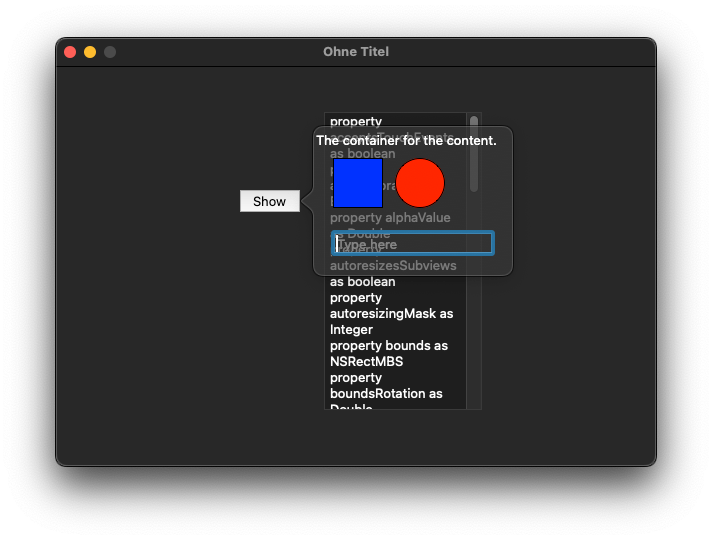Click the "NSRectMBS" text
This screenshot has width=712, height=540.
[366, 362]
